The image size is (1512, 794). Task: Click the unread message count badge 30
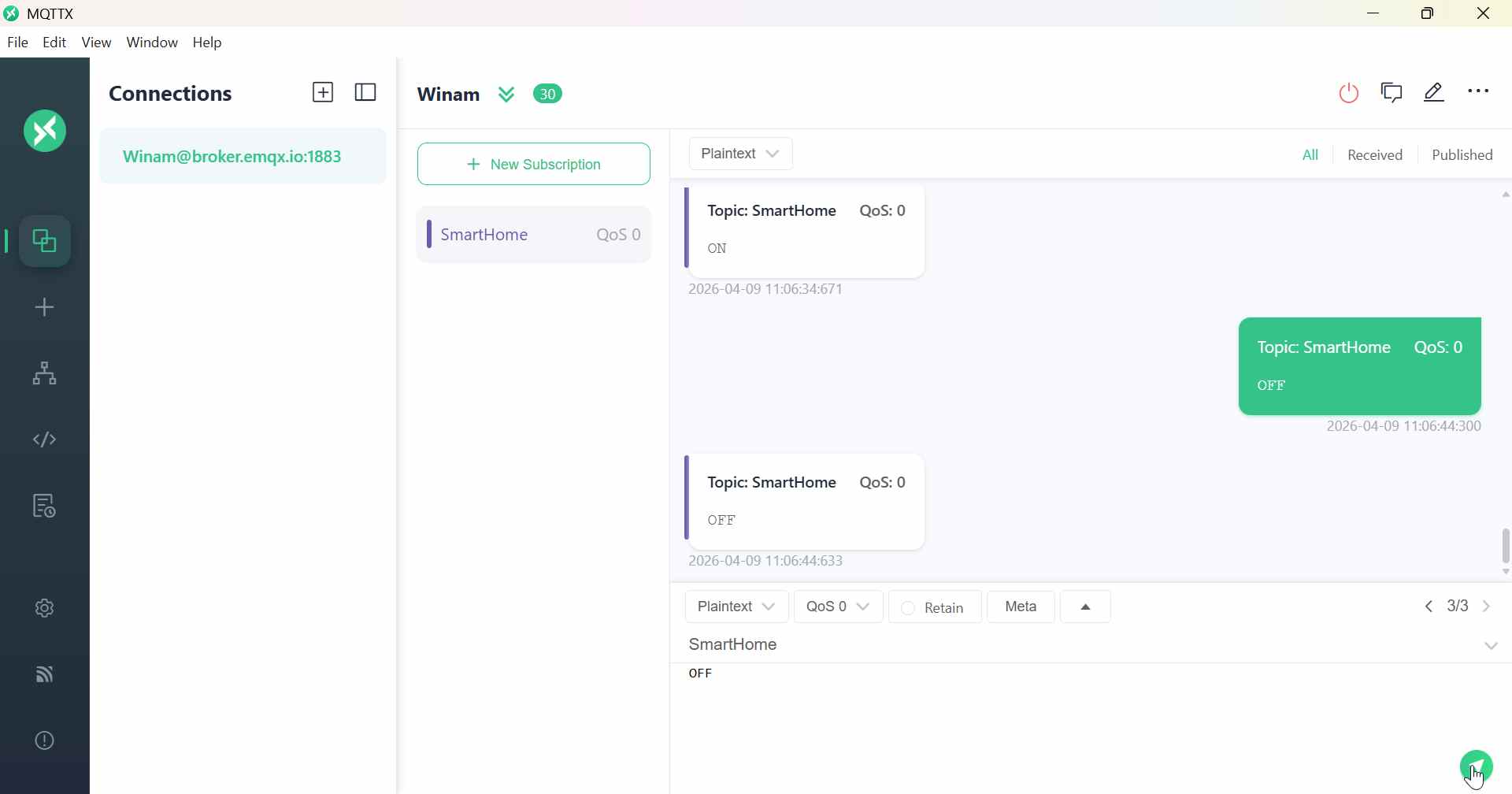[x=549, y=94]
